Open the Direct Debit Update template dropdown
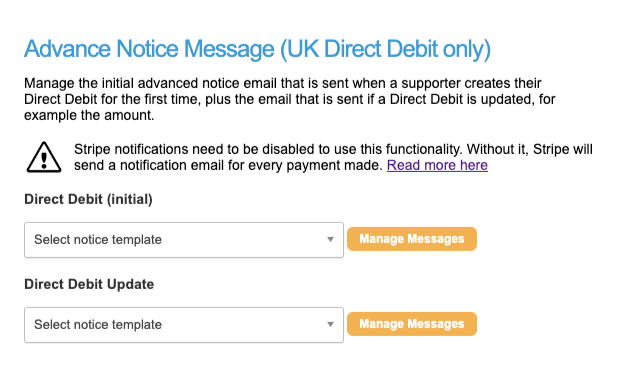Viewport: 619px width, 380px height. click(184, 325)
